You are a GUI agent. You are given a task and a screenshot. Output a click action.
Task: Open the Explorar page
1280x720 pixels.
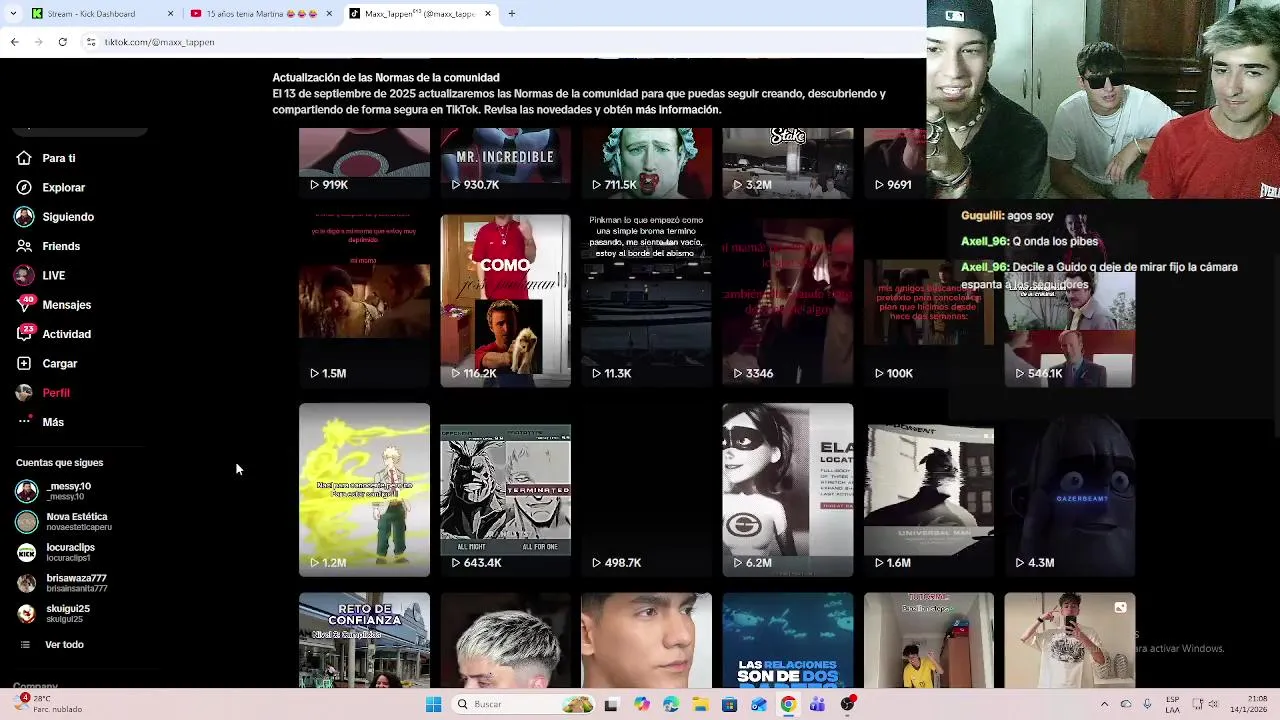(x=51, y=187)
